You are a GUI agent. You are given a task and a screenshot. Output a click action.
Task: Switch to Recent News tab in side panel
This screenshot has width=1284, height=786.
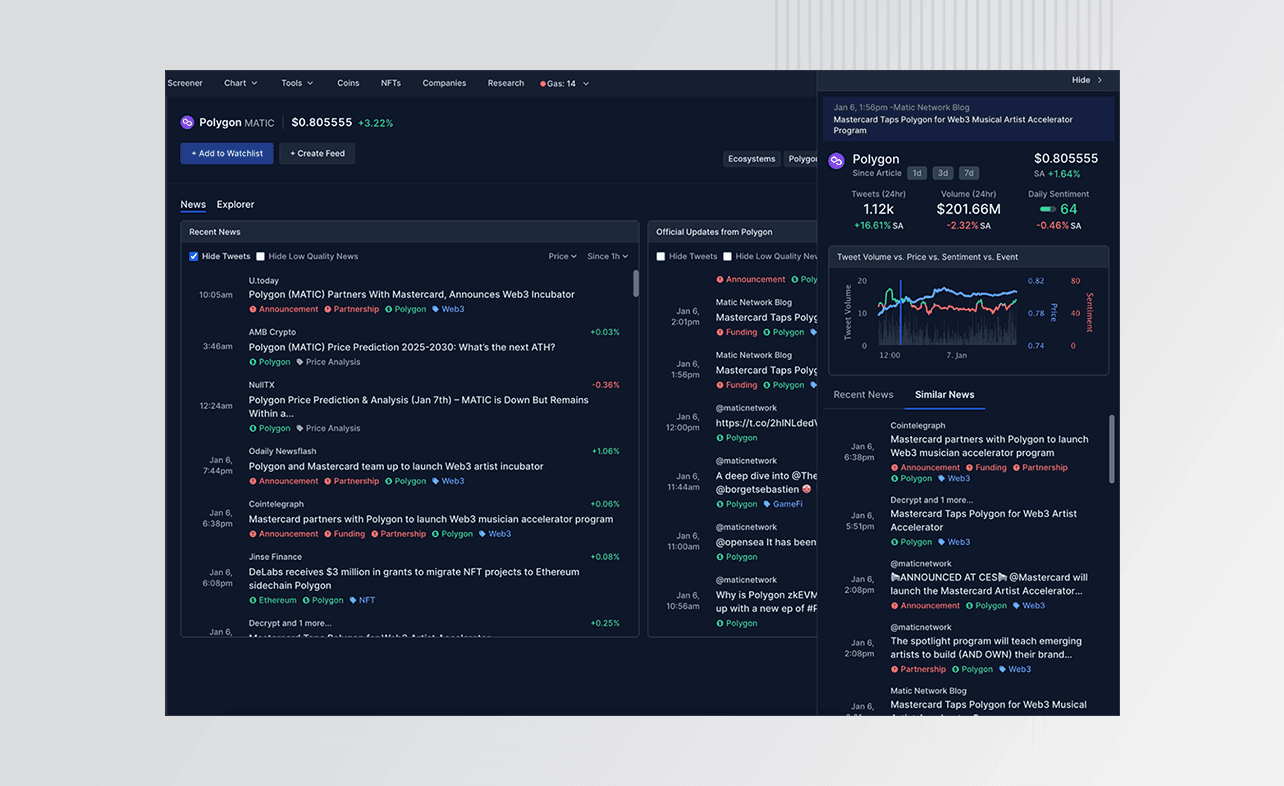pyautogui.click(x=863, y=395)
